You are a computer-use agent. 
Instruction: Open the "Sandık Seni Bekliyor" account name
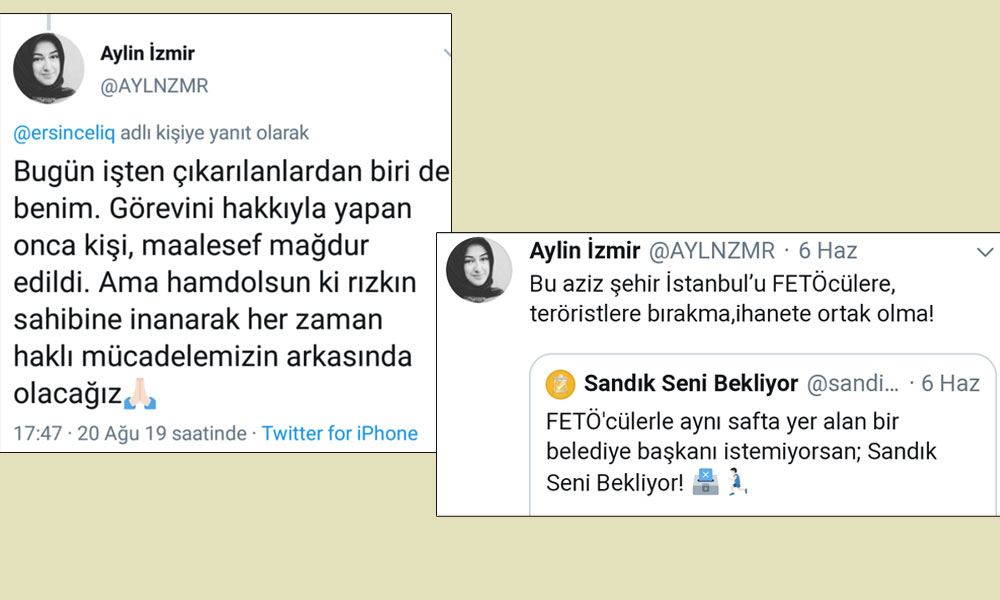click(x=691, y=383)
